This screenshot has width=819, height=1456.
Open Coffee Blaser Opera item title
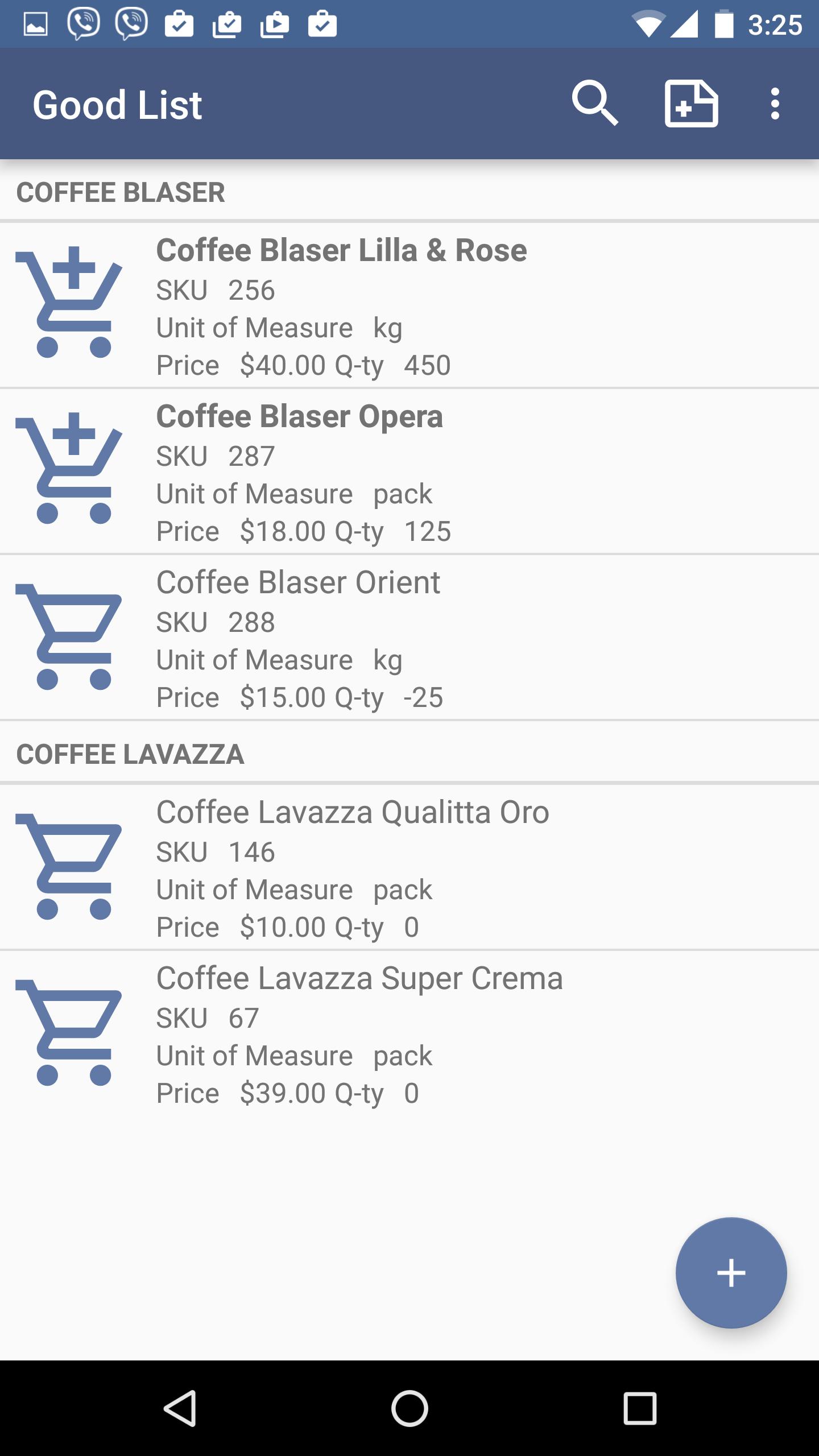[x=299, y=416]
